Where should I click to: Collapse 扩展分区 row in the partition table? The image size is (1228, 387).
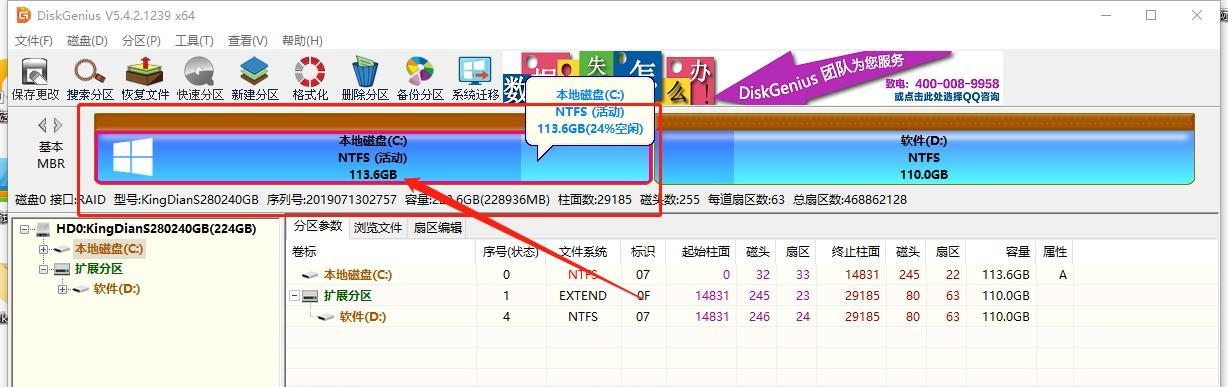point(294,296)
